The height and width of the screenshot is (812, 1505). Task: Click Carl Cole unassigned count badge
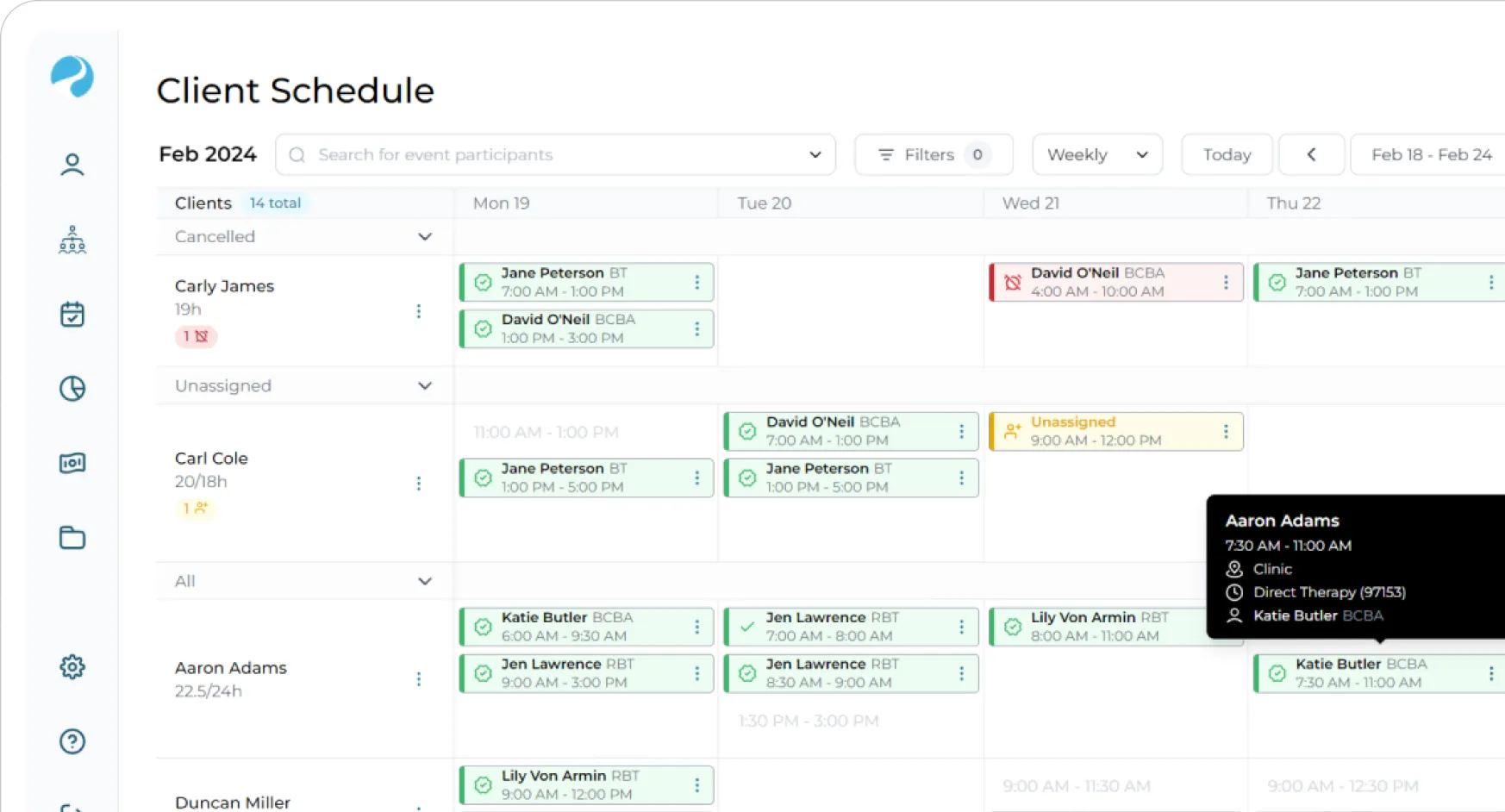click(x=196, y=509)
